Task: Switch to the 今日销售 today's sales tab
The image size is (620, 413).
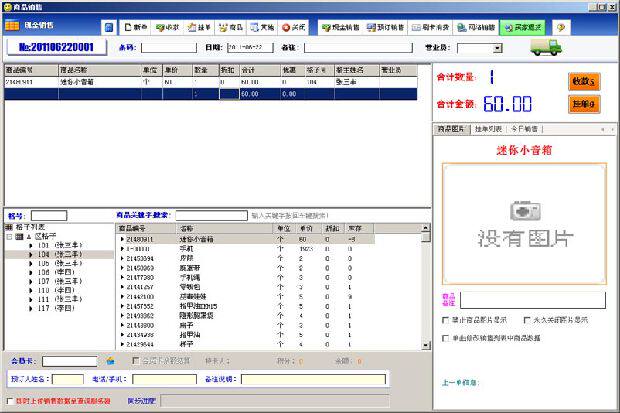Action: click(524, 129)
